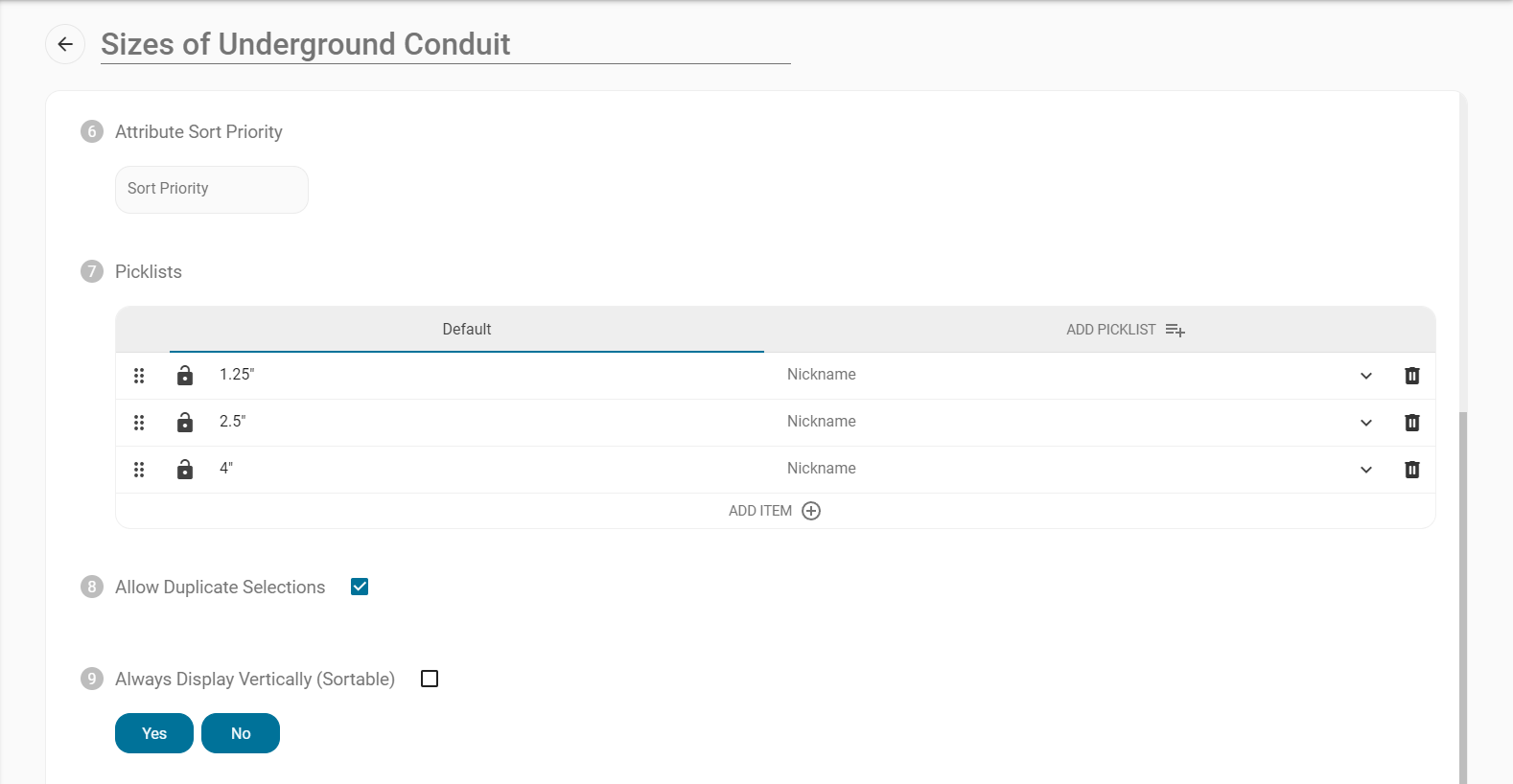Uncheck Allow Duplicate Selections checkbox
This screenshot has height=784, width=1513.
pyautogui.click(x=360, y=587)
